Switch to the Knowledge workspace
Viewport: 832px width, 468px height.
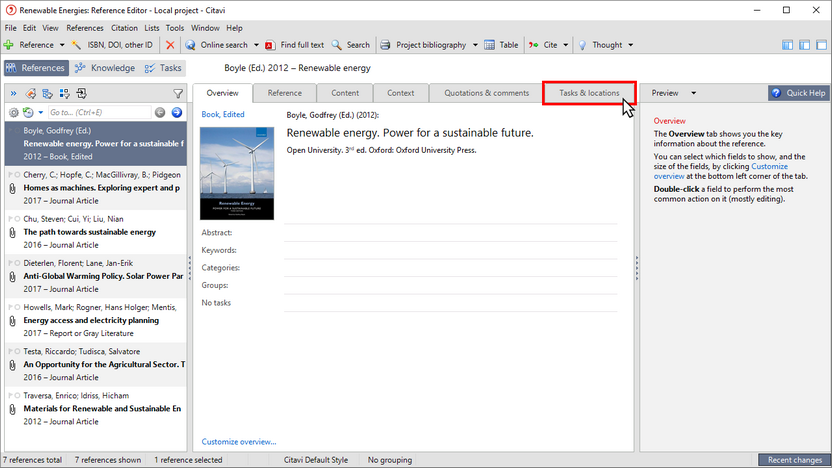(x=105, y=68)
